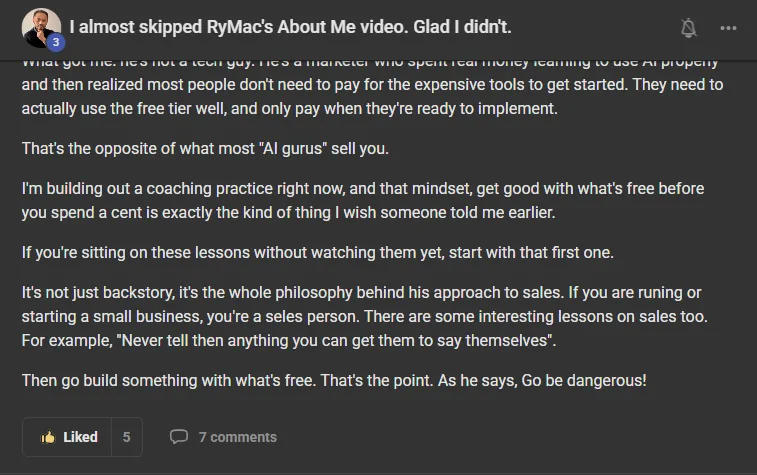Click the "If you're sitting on these lessons" line
Screen dimensions: 757x475
pyautogui.click(x=318, y=252)
